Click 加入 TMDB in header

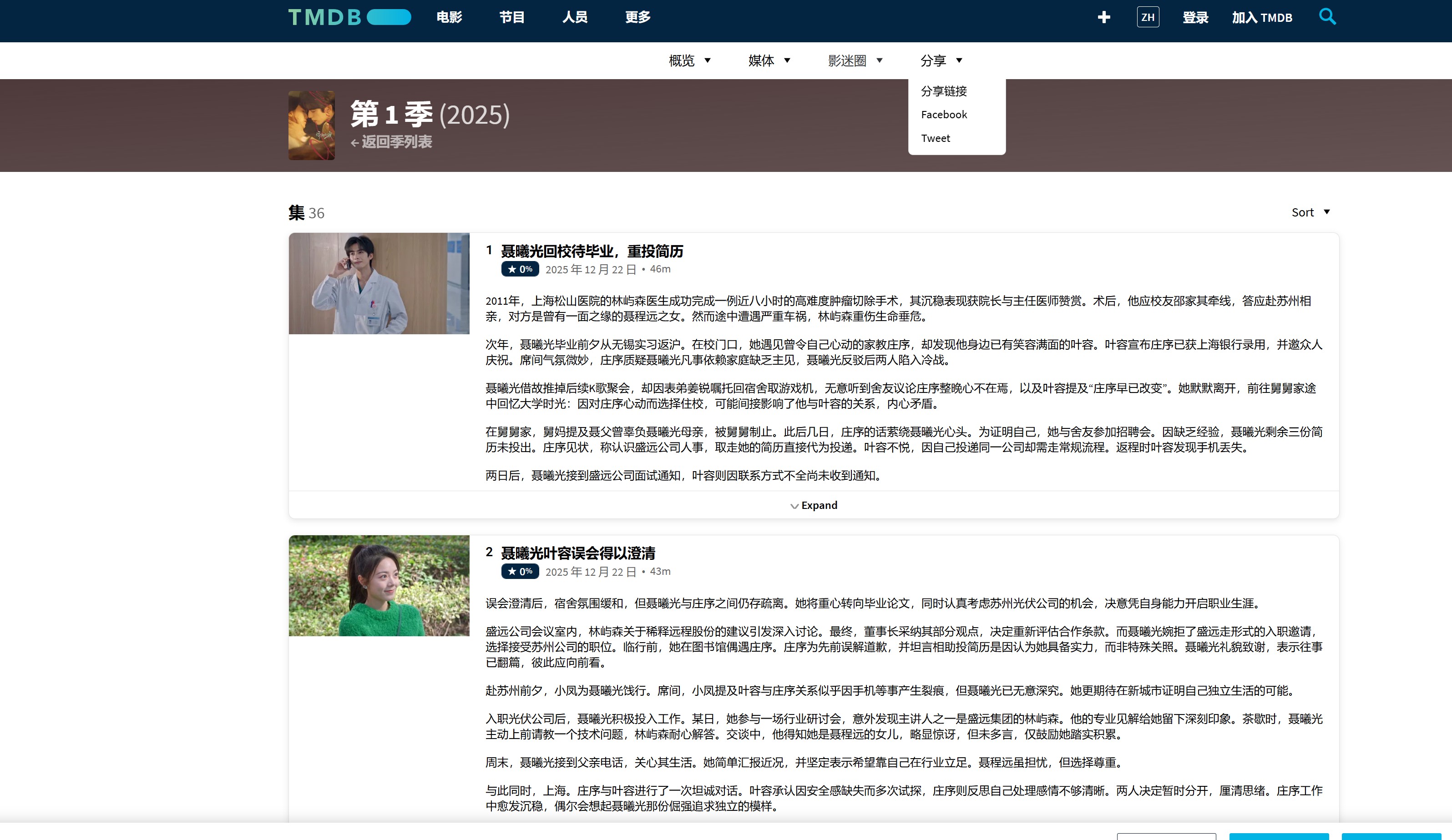1262,18
